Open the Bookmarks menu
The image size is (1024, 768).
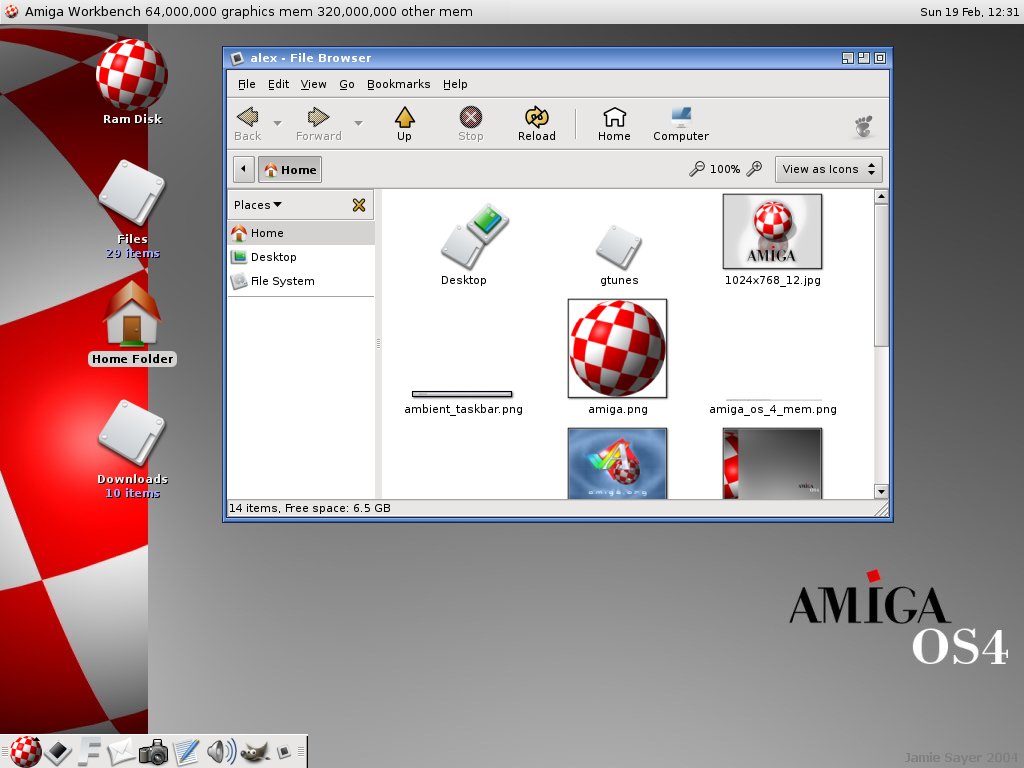[x=398, y=84]
